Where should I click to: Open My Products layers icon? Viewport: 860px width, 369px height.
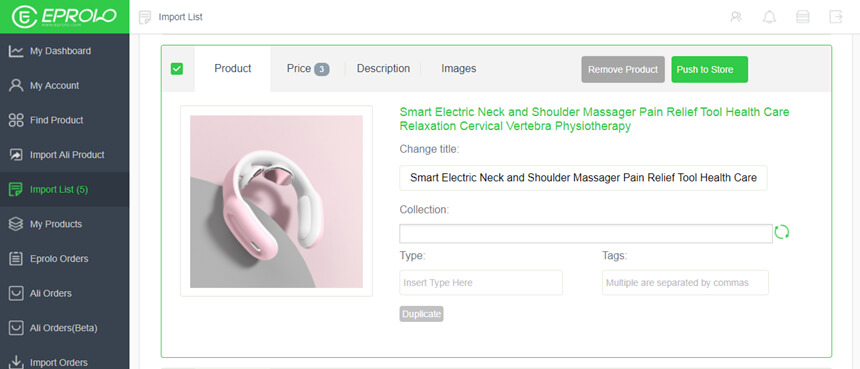coord(16,224)
